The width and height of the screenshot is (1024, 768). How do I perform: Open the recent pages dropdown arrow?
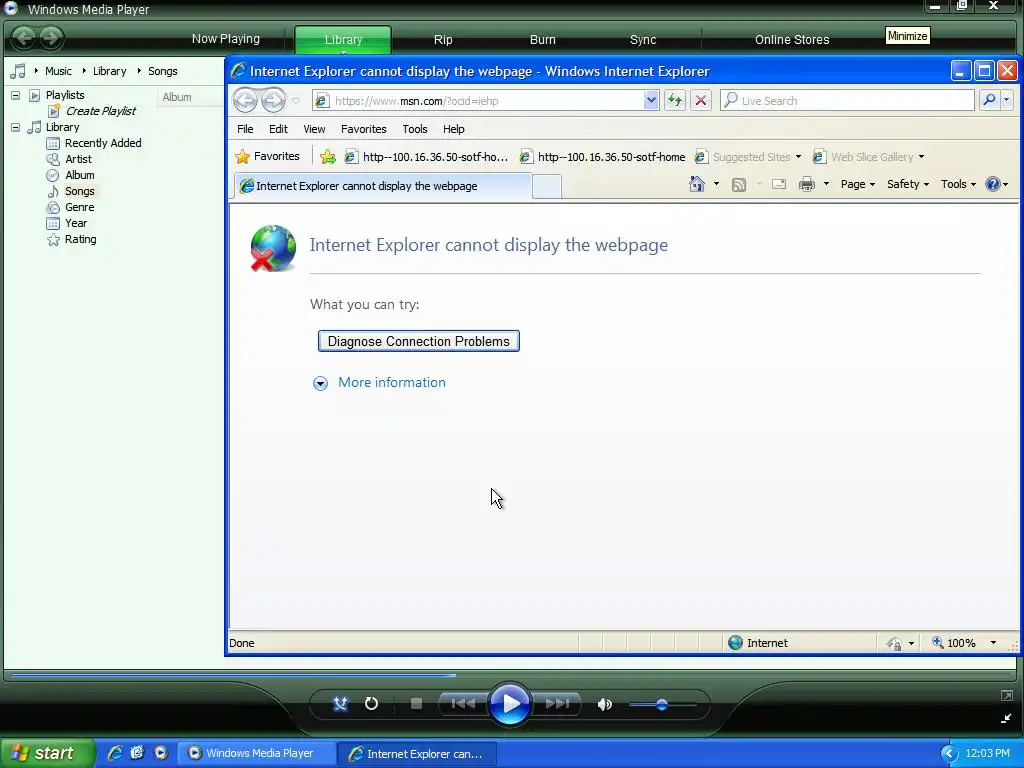(x=295, y=101)
